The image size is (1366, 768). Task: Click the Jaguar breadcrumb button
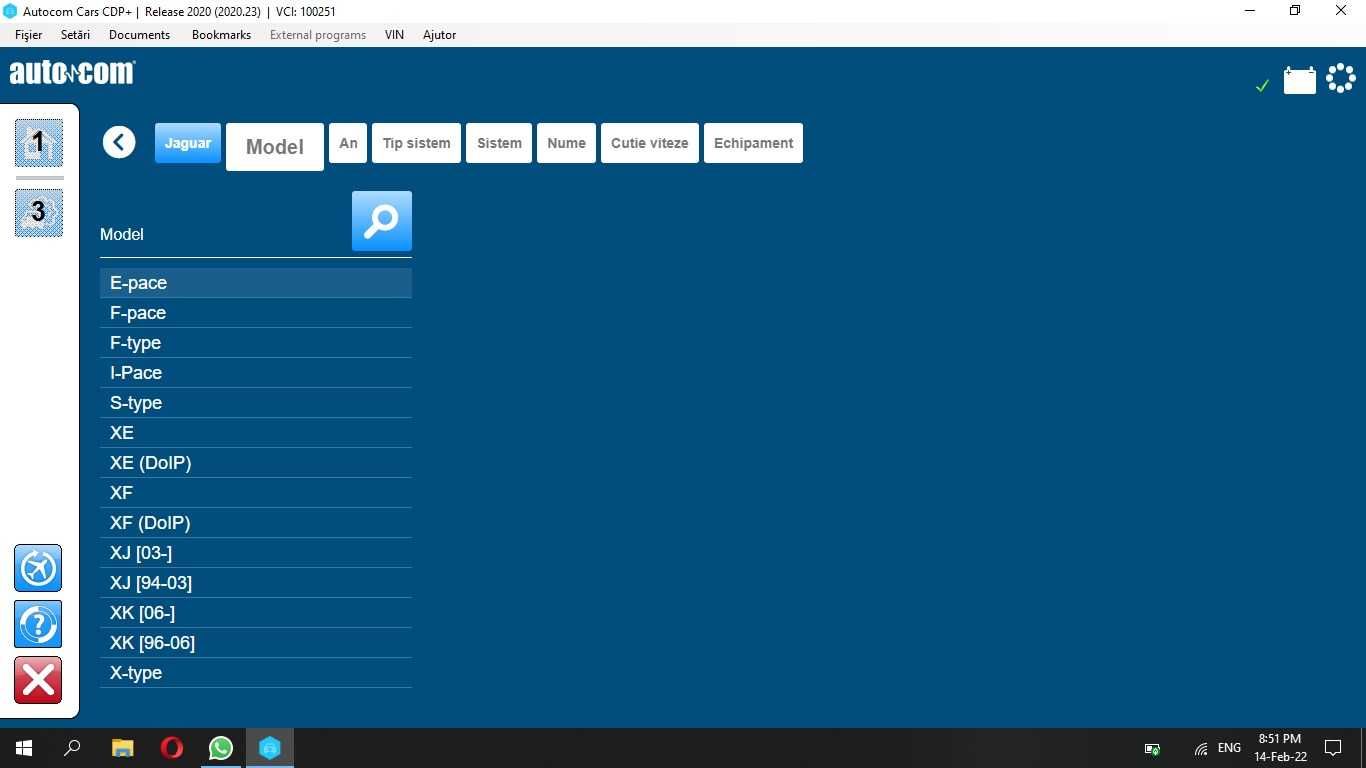[x=188, y=143]
